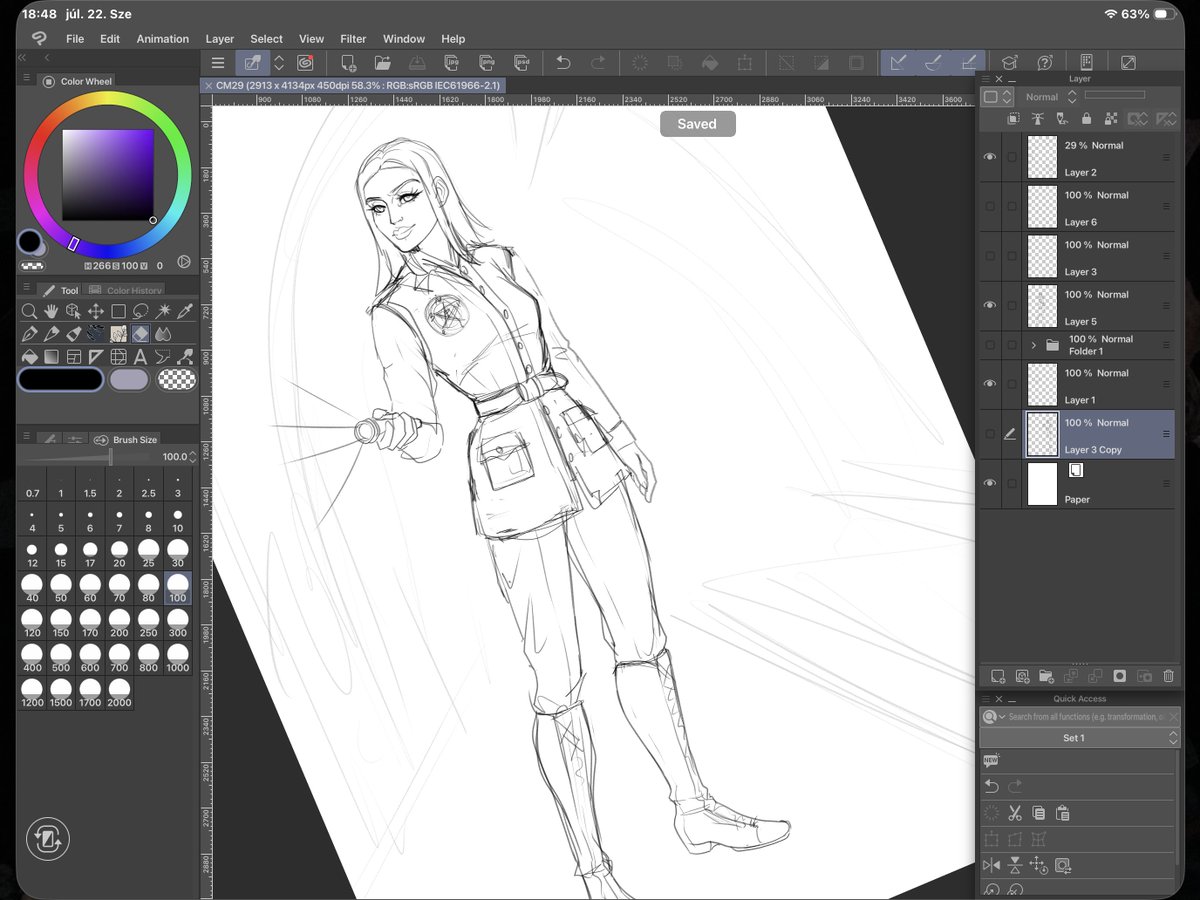Select the Pencil tool
Screen dimensions: 1200x900
coord(51,333)
